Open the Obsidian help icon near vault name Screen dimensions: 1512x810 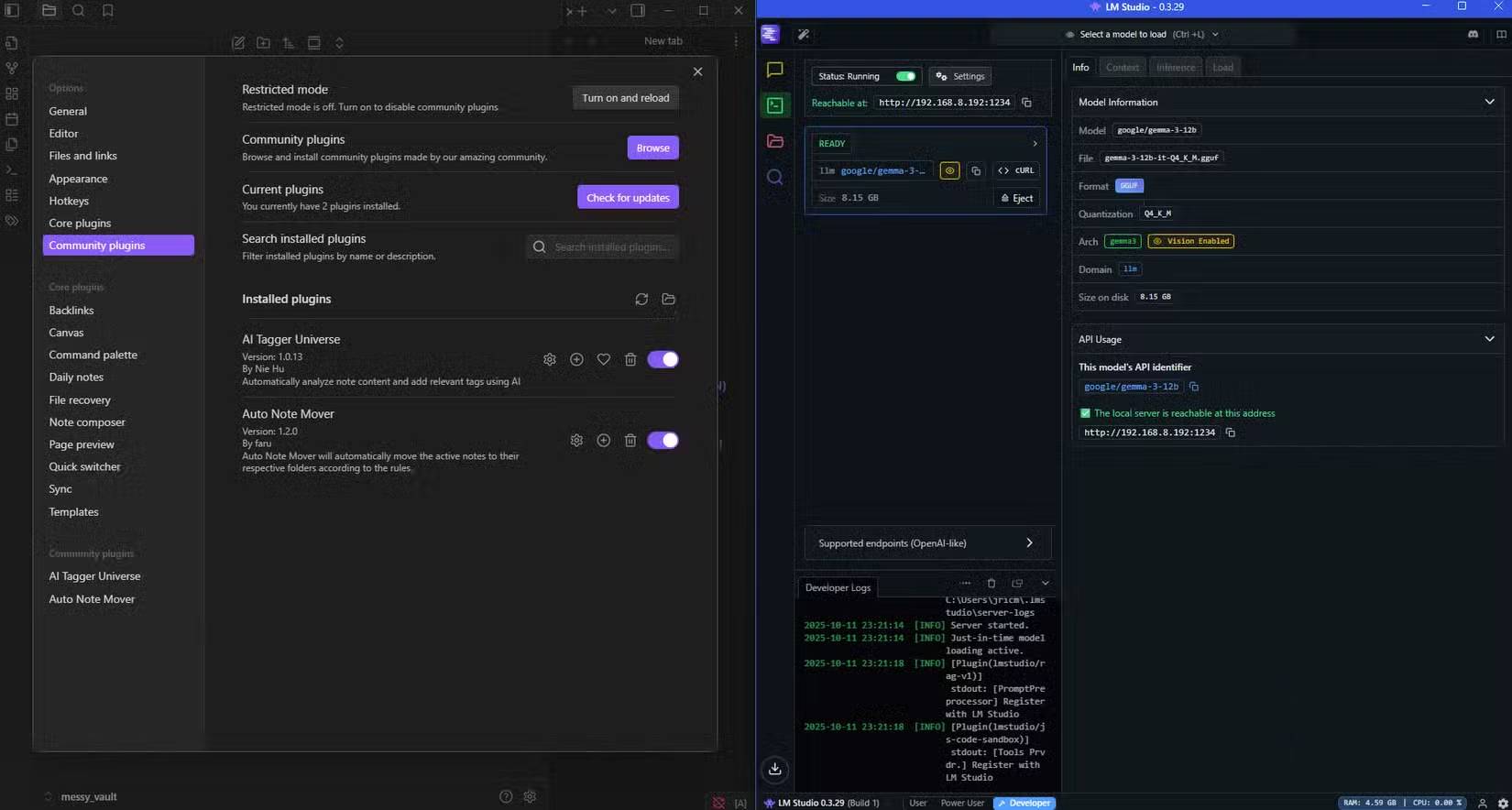[x=506, y=796]
